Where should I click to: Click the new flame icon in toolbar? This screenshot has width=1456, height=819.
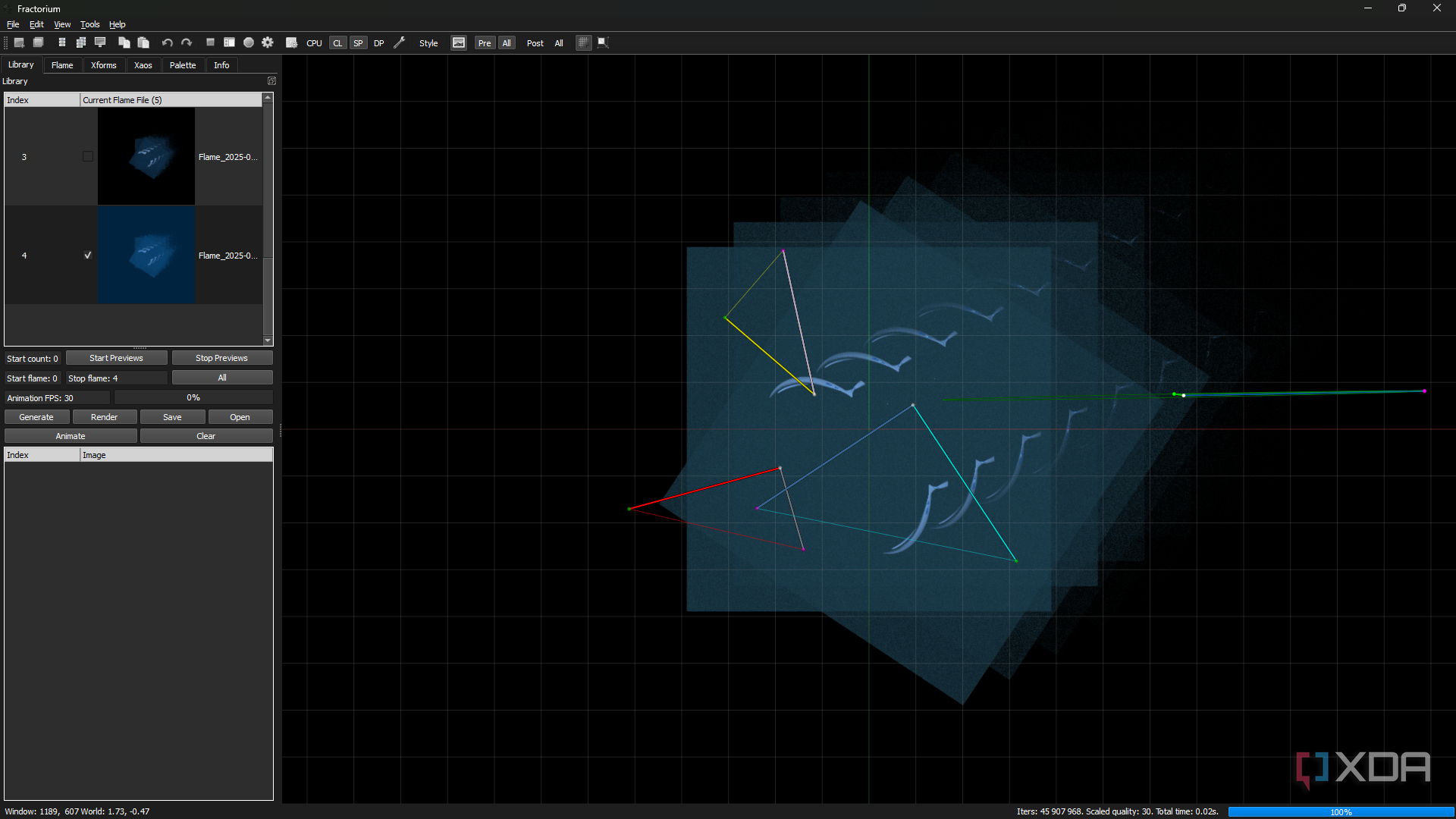[20, 43]
